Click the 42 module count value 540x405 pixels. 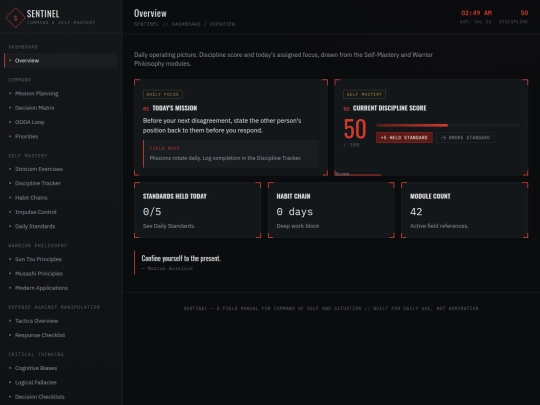(x=416, y=211)
